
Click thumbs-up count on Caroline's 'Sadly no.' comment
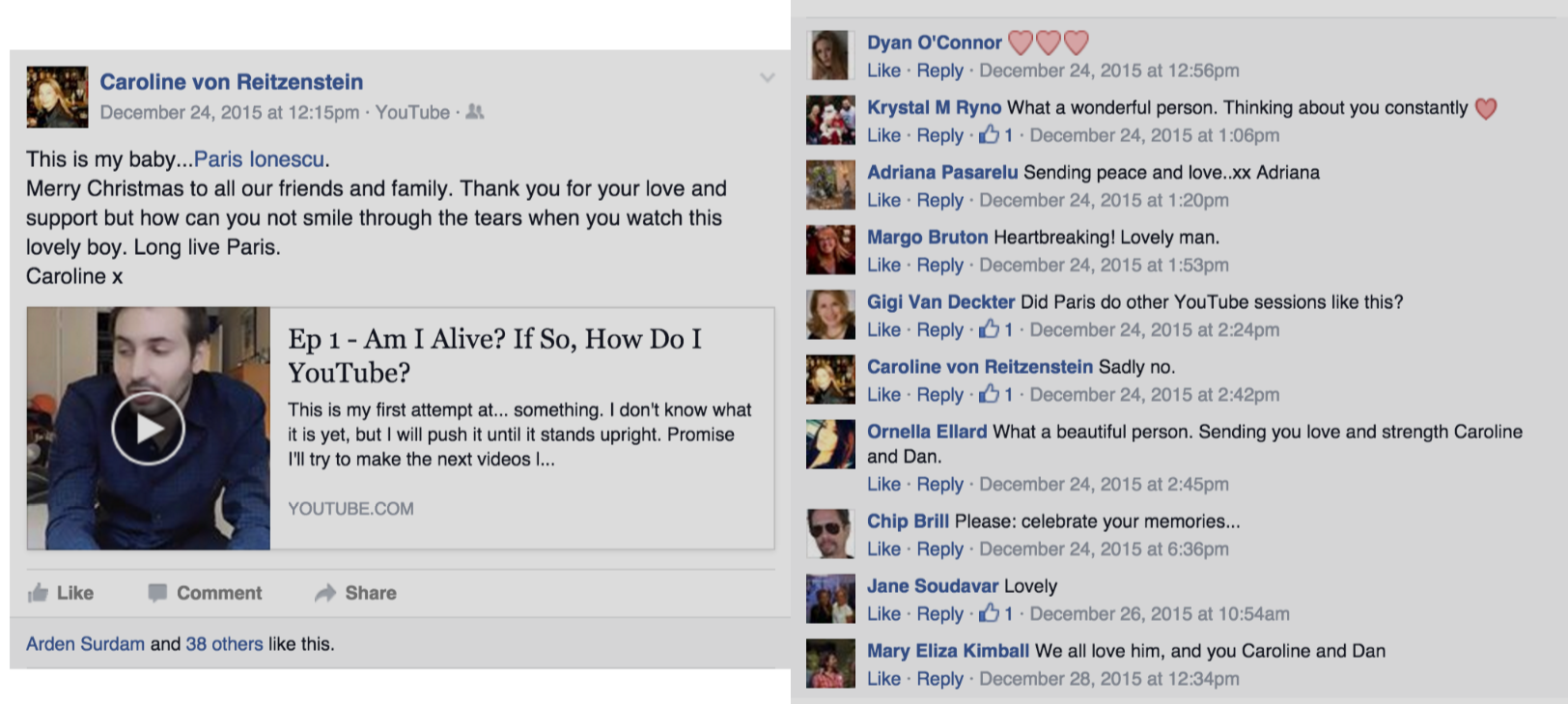click(996, 394)
